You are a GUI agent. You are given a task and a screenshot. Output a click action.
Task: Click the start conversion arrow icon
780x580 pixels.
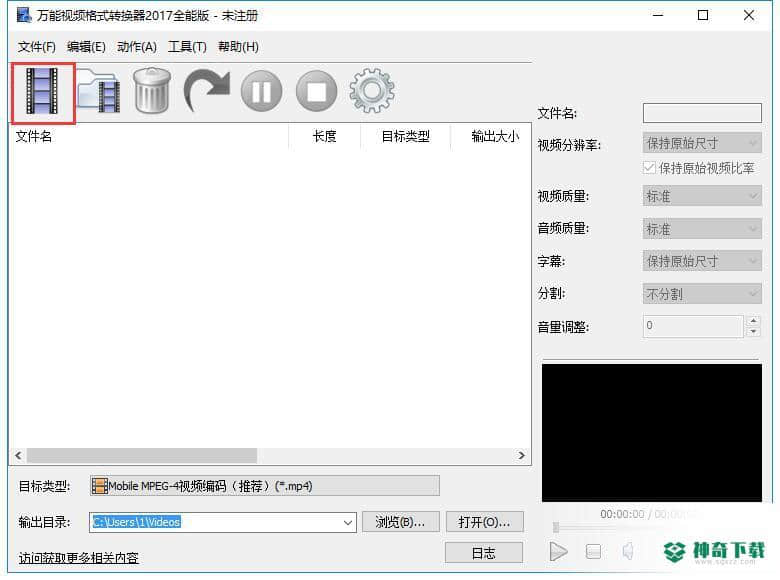coord(207,91)
